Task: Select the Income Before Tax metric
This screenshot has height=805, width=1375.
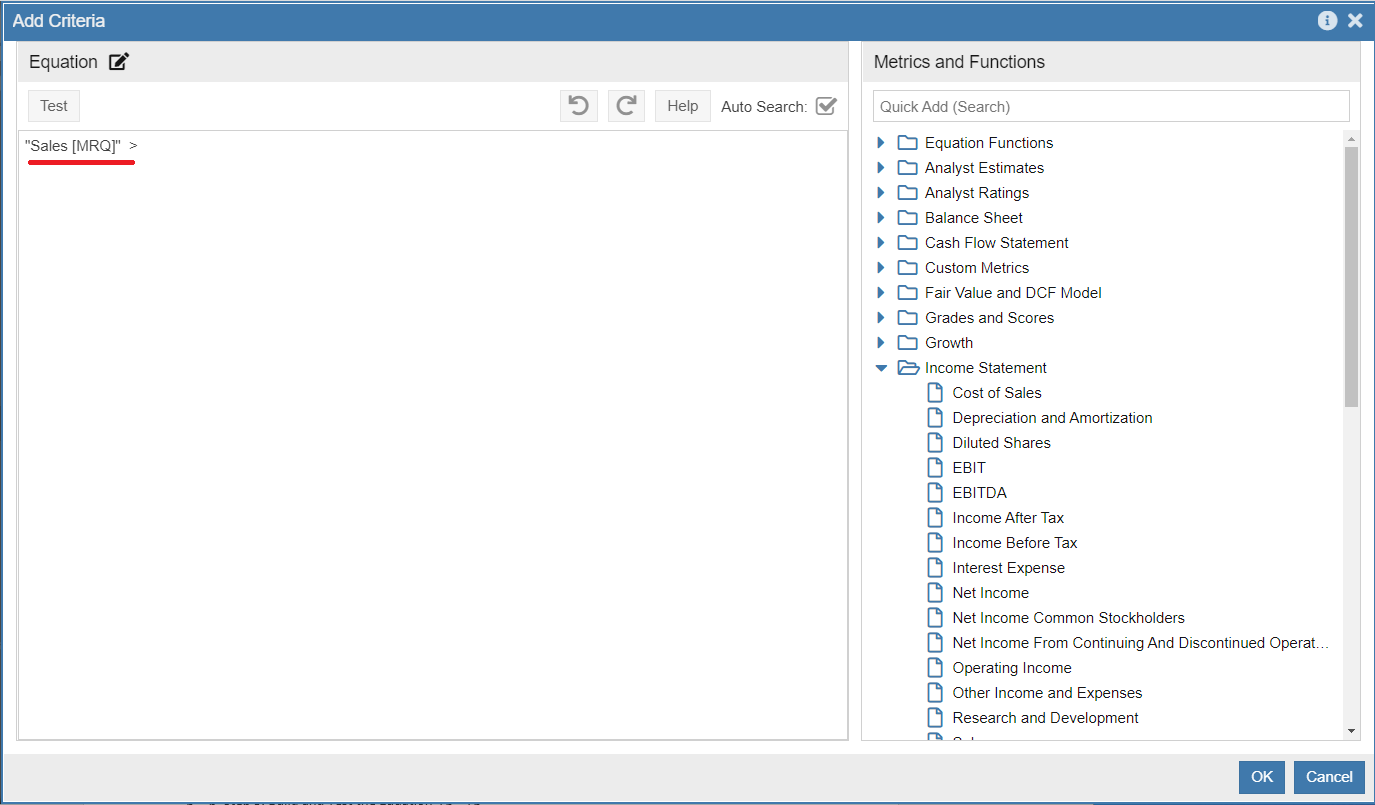Action: (x=1015, y=543)
